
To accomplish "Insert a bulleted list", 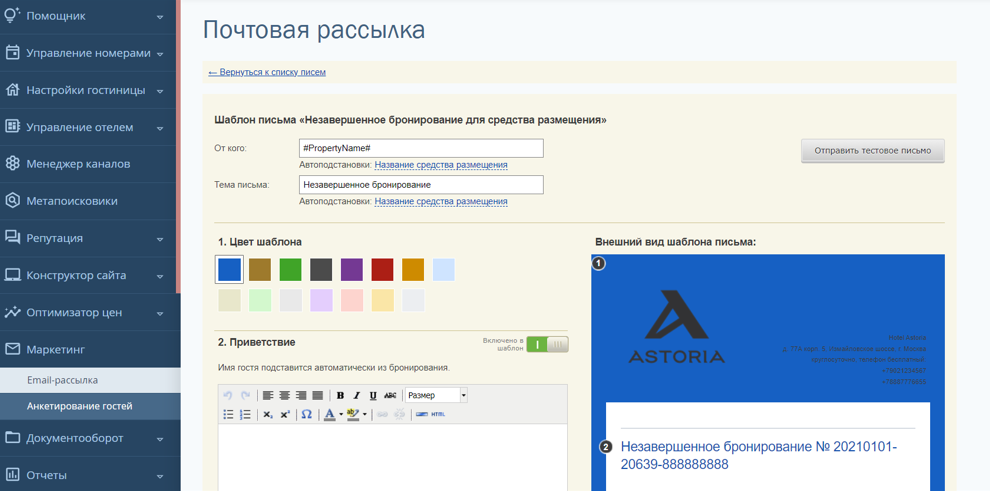I will coord(229,415).
